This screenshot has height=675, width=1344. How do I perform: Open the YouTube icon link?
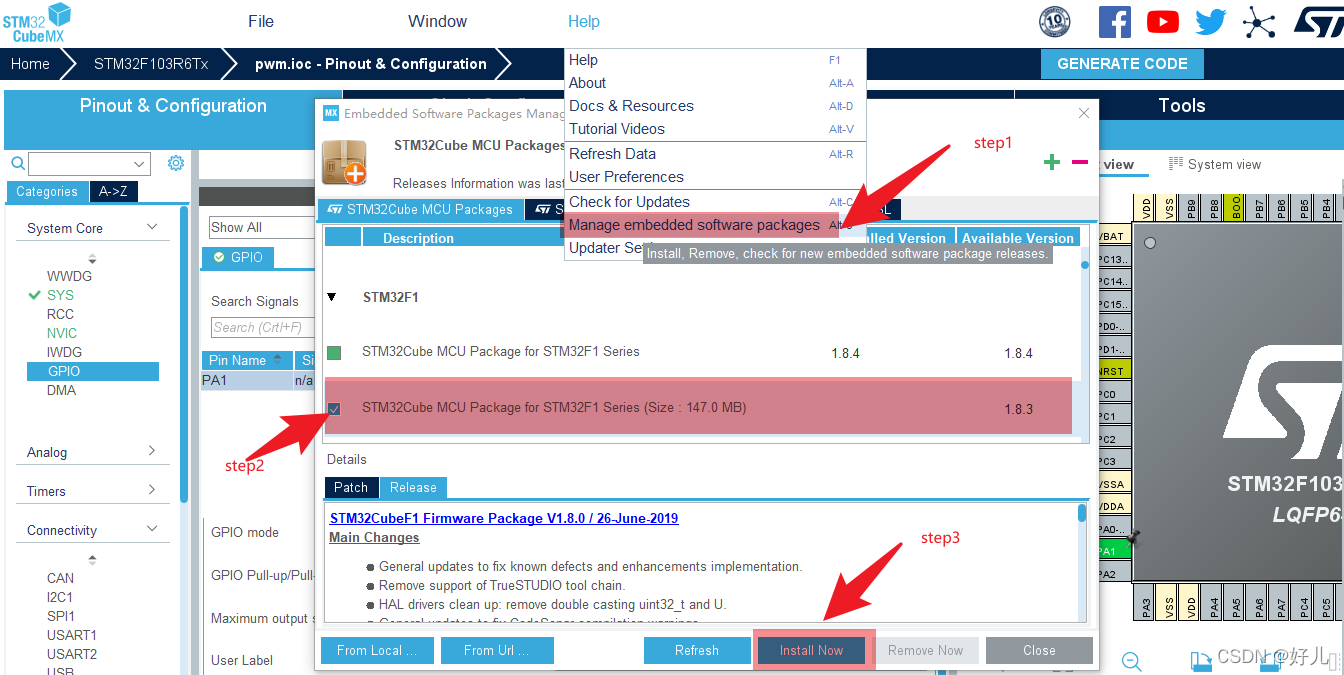click(x=1162, y=22)
